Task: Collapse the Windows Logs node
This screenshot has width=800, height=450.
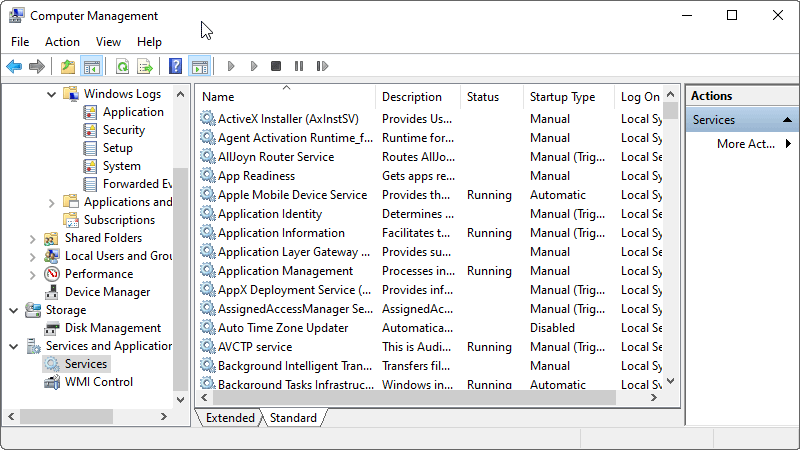Action: [x=51, y=94]
